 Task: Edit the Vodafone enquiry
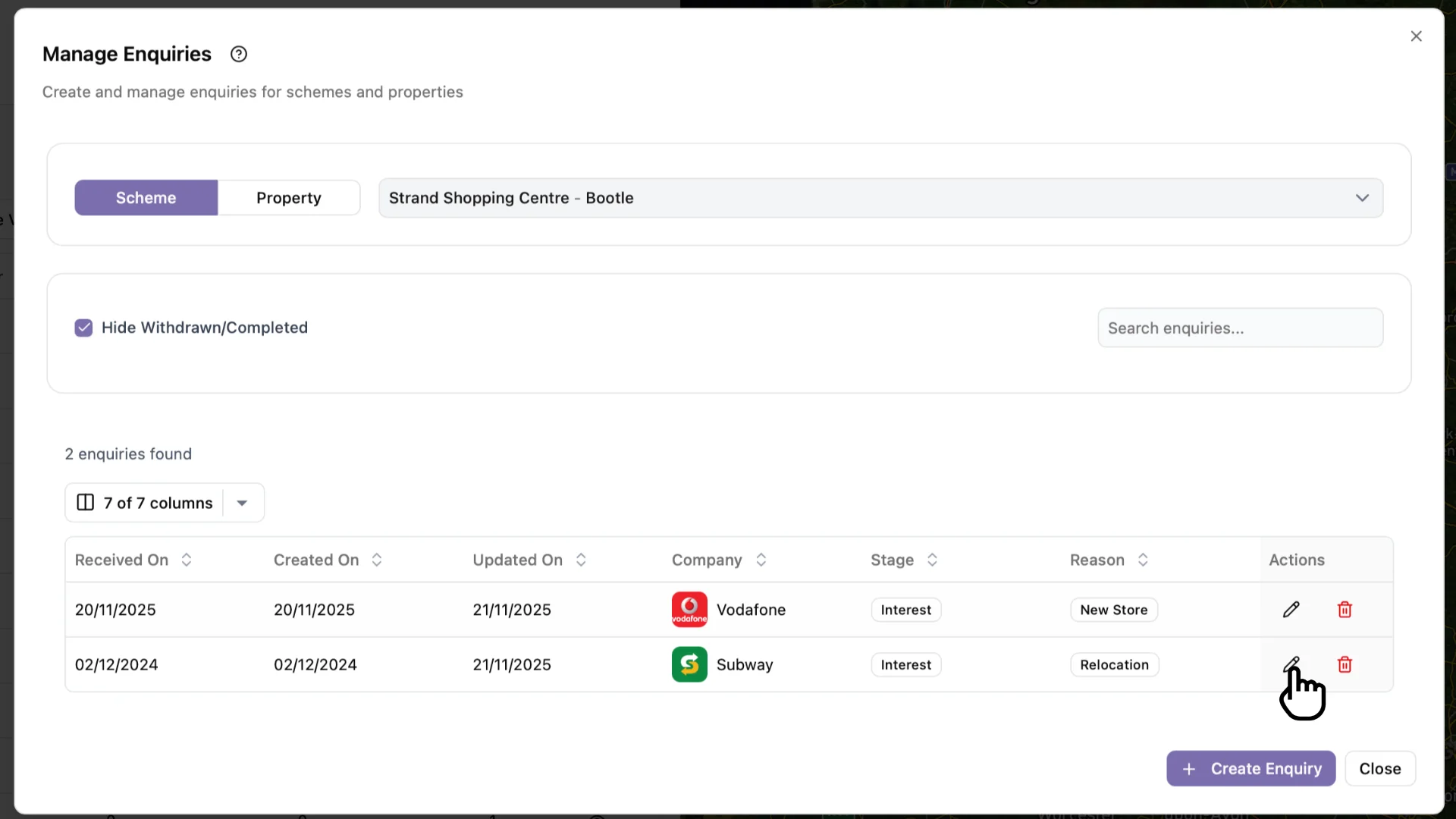pos(1291,609)
